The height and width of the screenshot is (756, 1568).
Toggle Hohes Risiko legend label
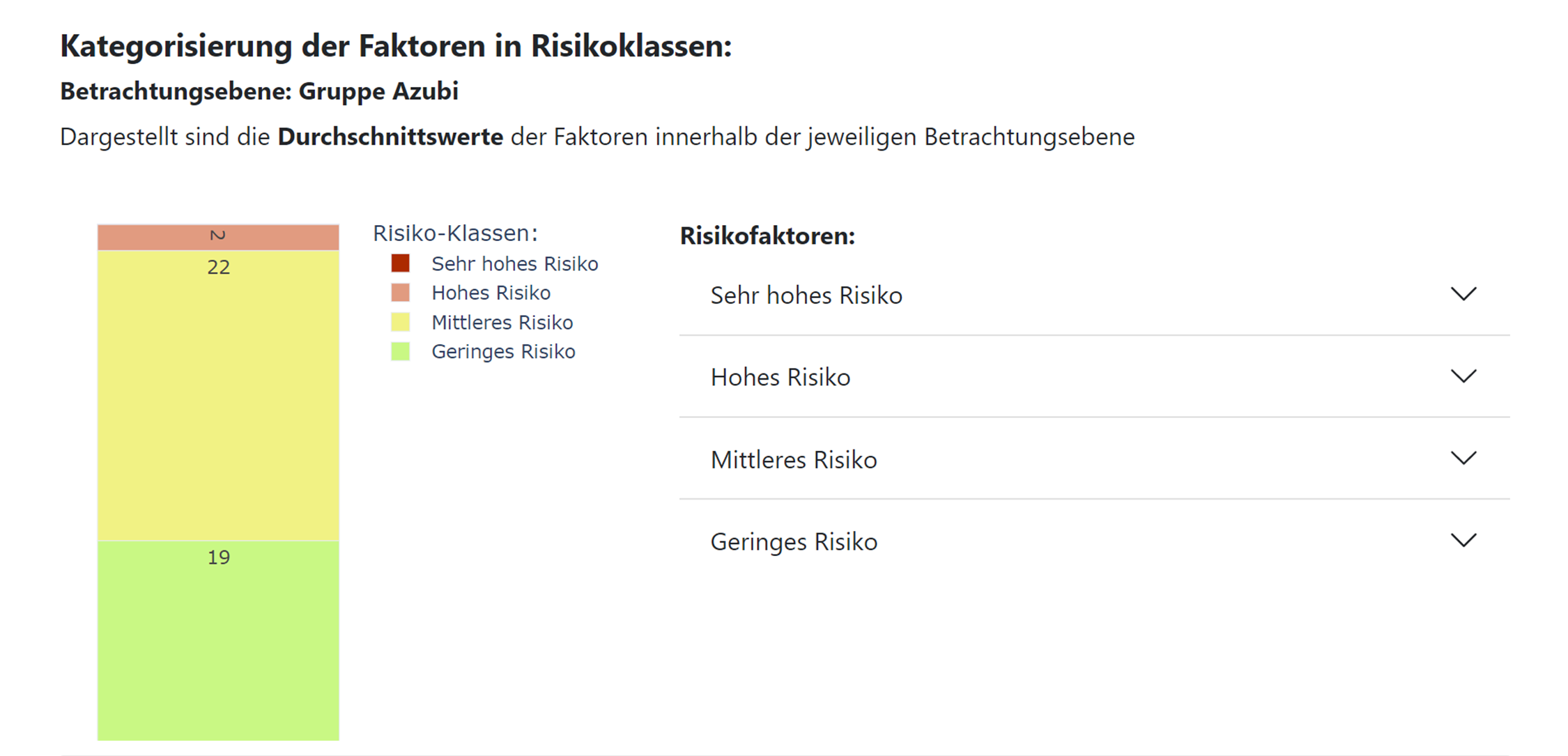coord(491,293)
